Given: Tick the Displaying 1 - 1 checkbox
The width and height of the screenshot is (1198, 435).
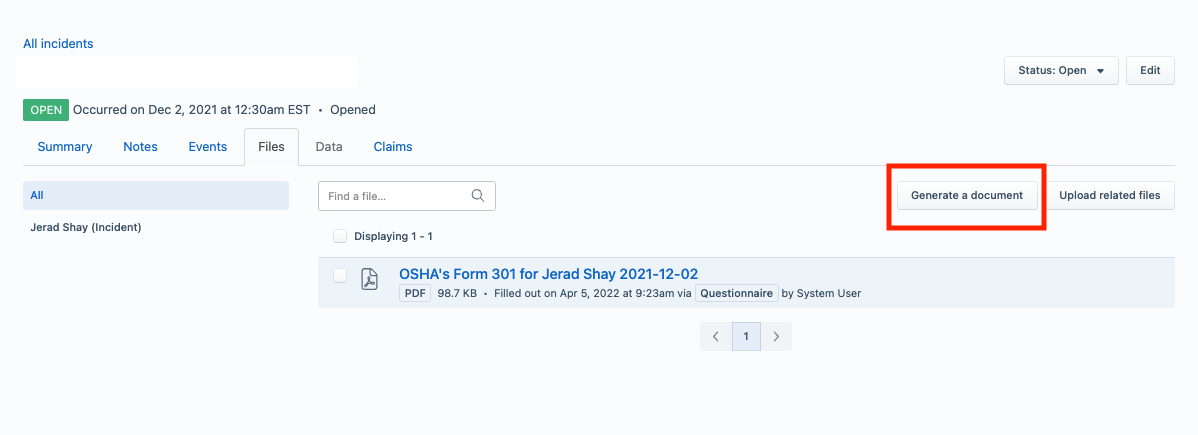Looking at the screenshot, I should [340, 236].
